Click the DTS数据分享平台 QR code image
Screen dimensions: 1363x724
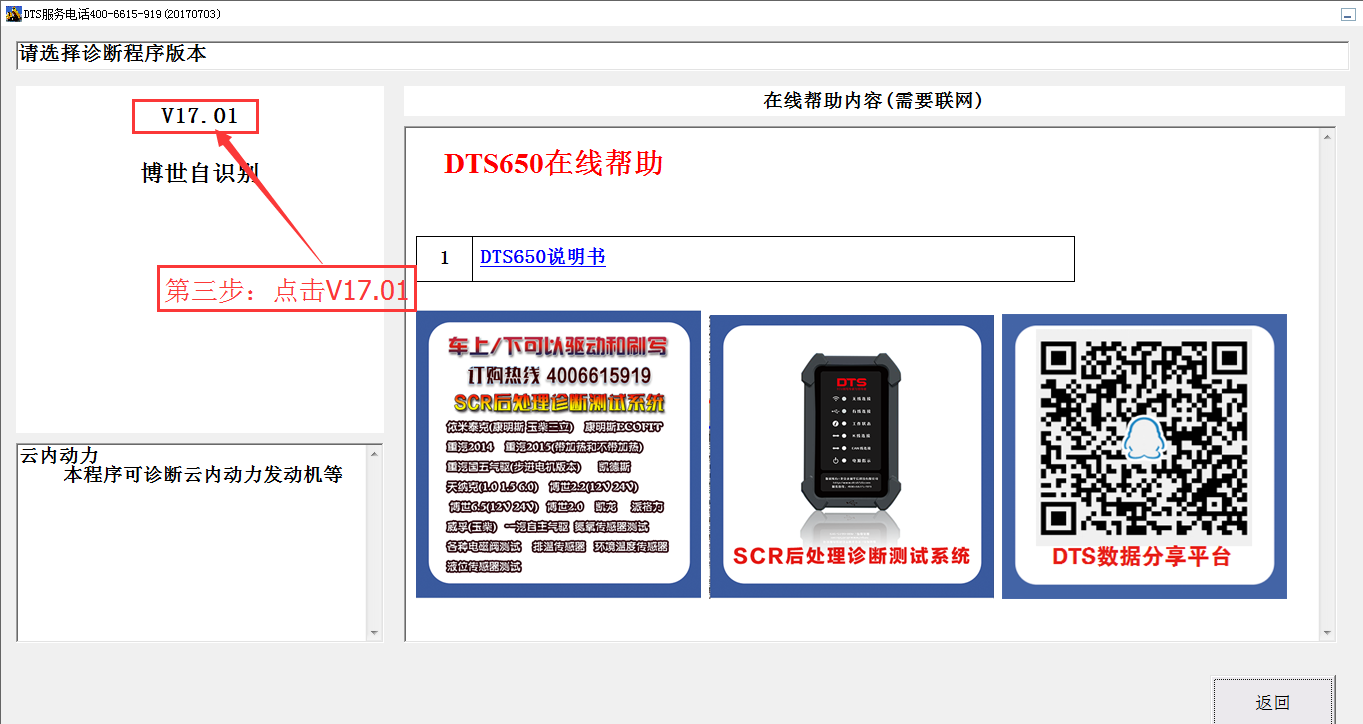click(x=1144, y=457)
